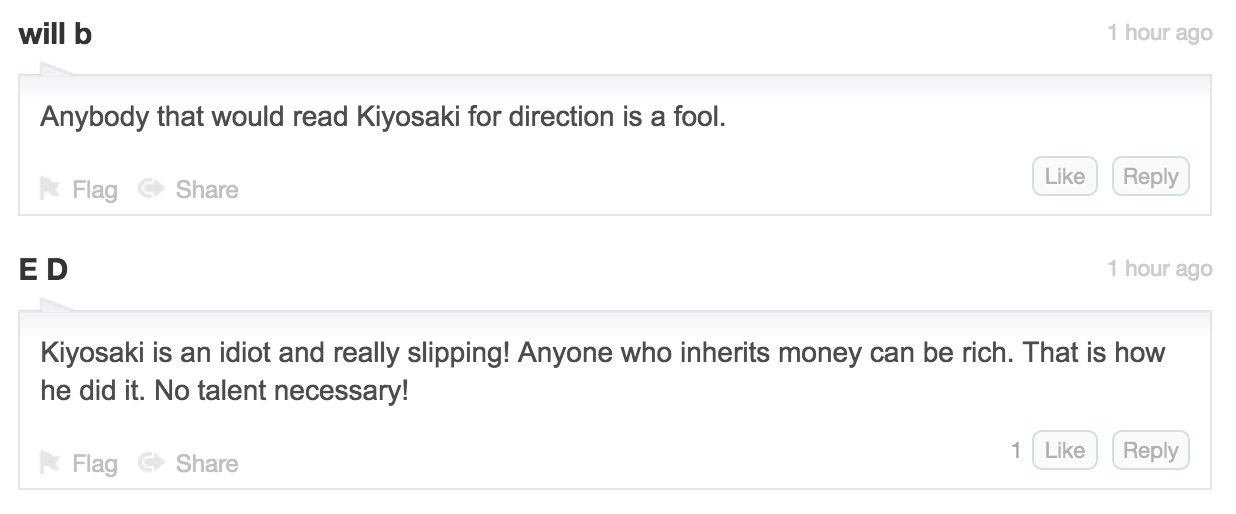This screenshot has width=1236, height=514.
Task: Like will b's comment about Kiyosaki
Action: point(1064,177)
